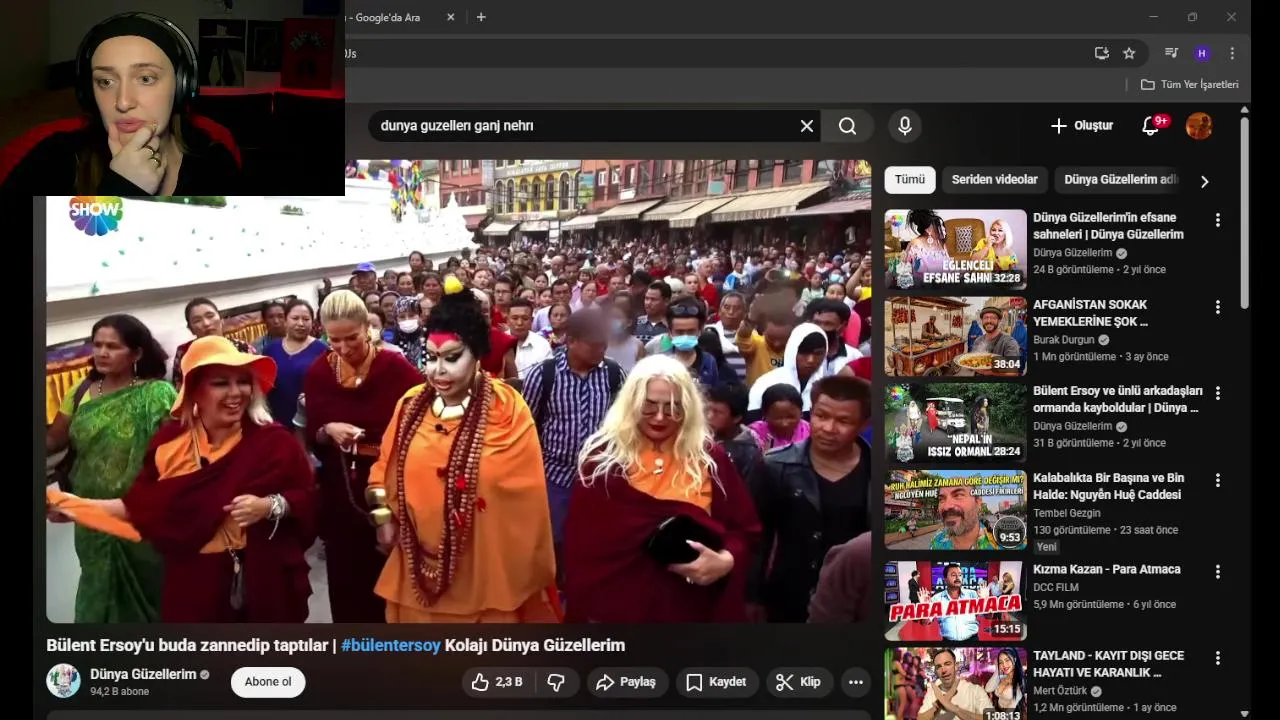The height and width of the screenshot is (720, 1280).
Task: Open title Bülent Ersoy ve ünlü arkadaşları
Action: 1118,399
